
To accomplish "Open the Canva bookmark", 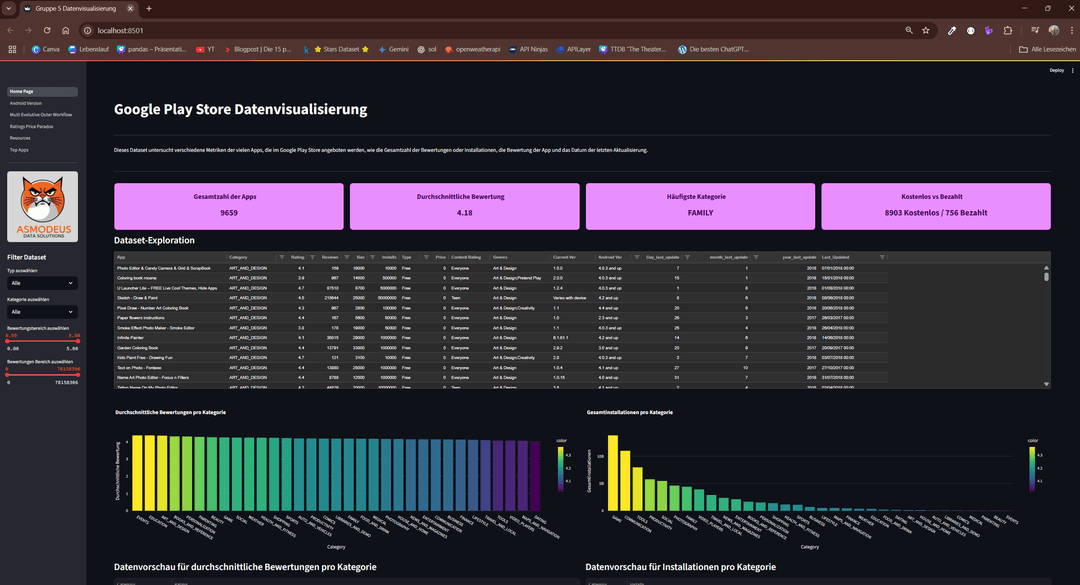I will (x=45, y=49).
